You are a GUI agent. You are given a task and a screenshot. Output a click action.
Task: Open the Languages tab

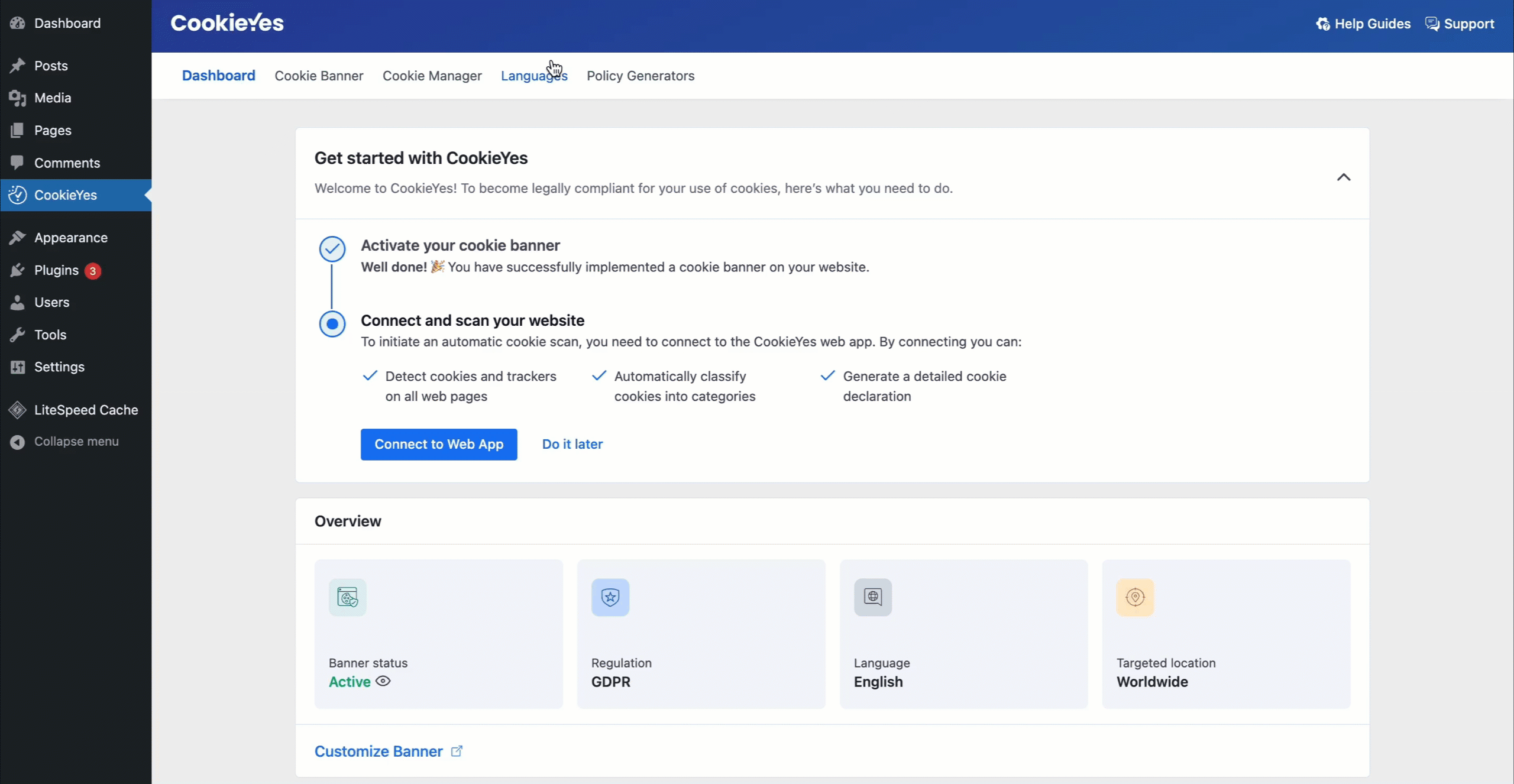534,76
